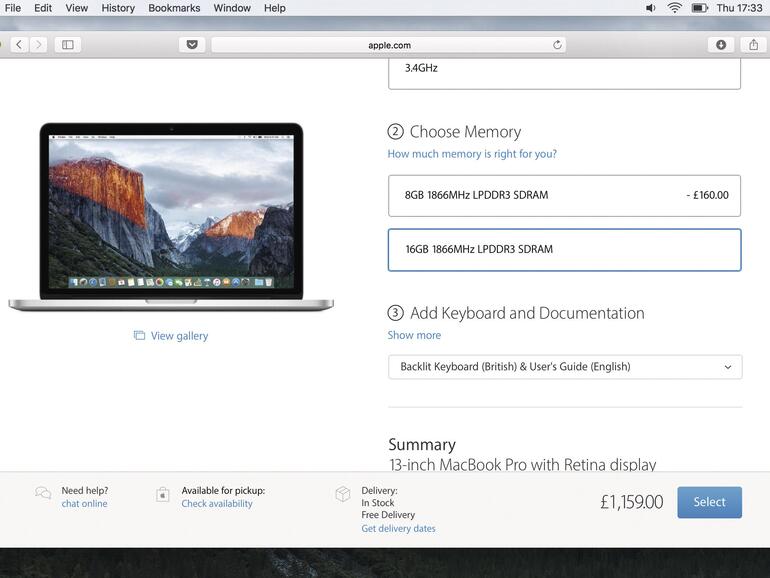Screen dimensions: 770x578
Task: Go forward with the Safari forward arrow
Action: click(x=38, y=45)
